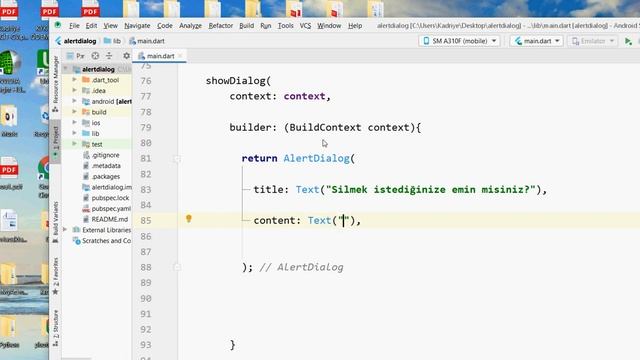
Task: Open project panel settings gear
Action: (x=126, y=56)
